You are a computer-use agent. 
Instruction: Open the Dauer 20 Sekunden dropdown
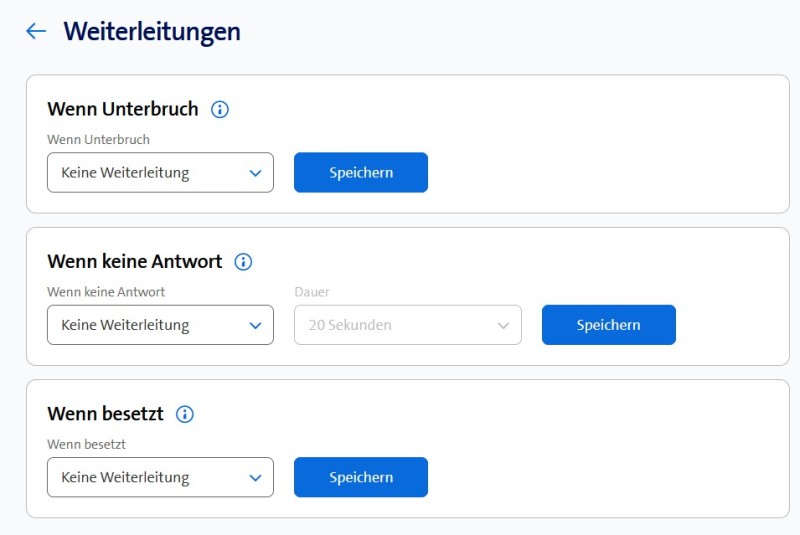[407, 325]
